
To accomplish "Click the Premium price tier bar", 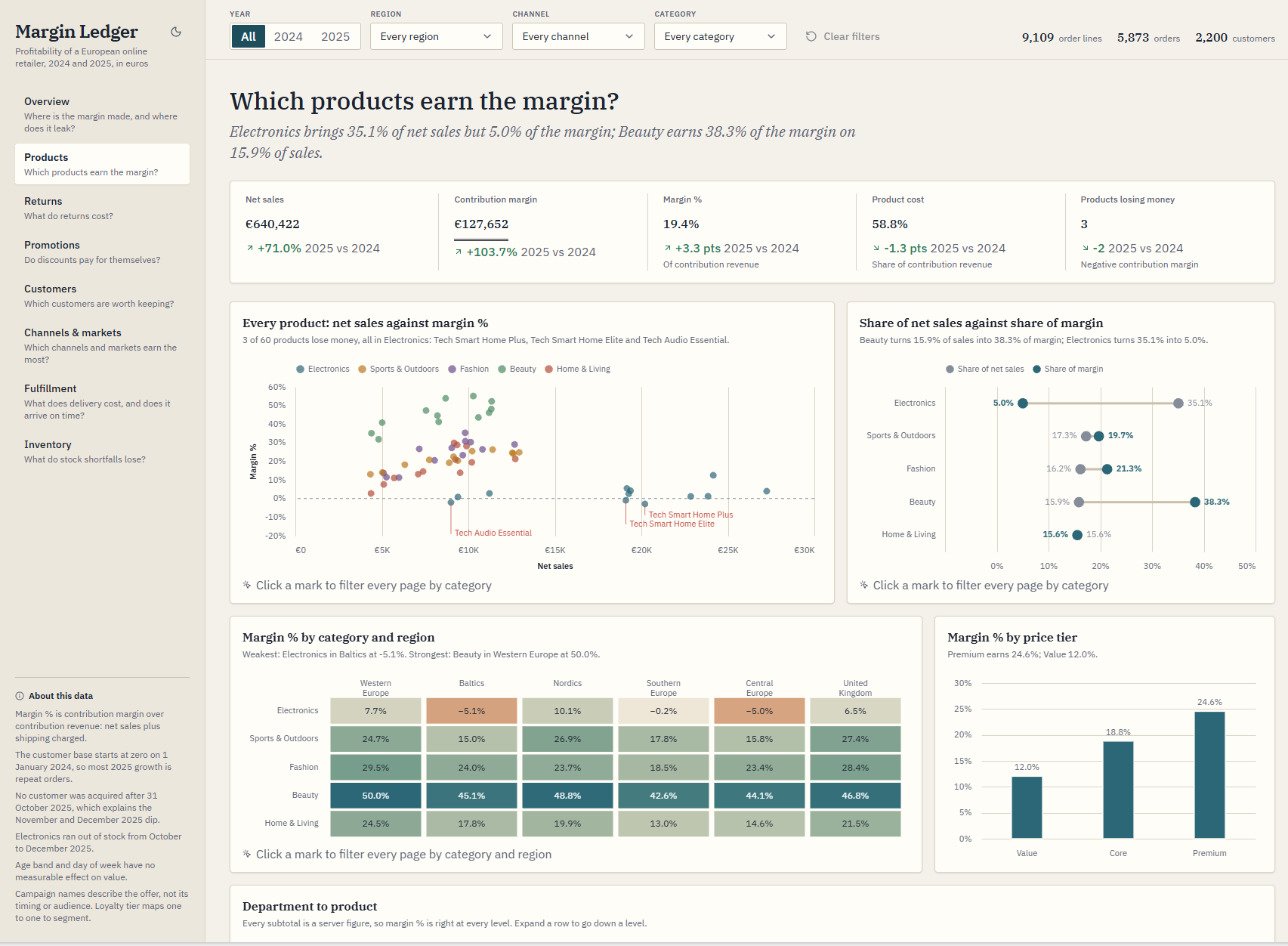I will click(x=1209, y=775).
